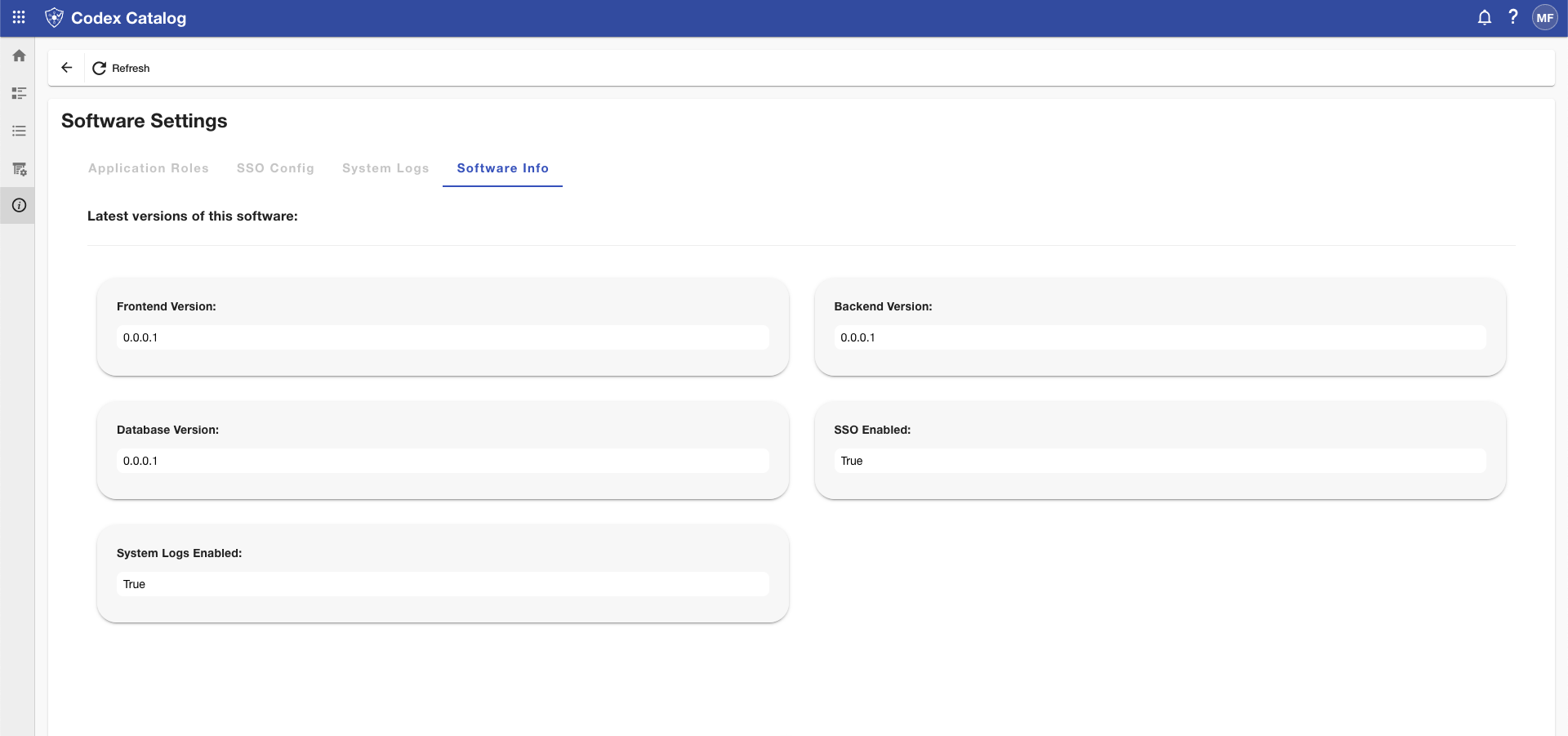
Task: Open the sidebar table settings icon
Action: coord(19,168)
